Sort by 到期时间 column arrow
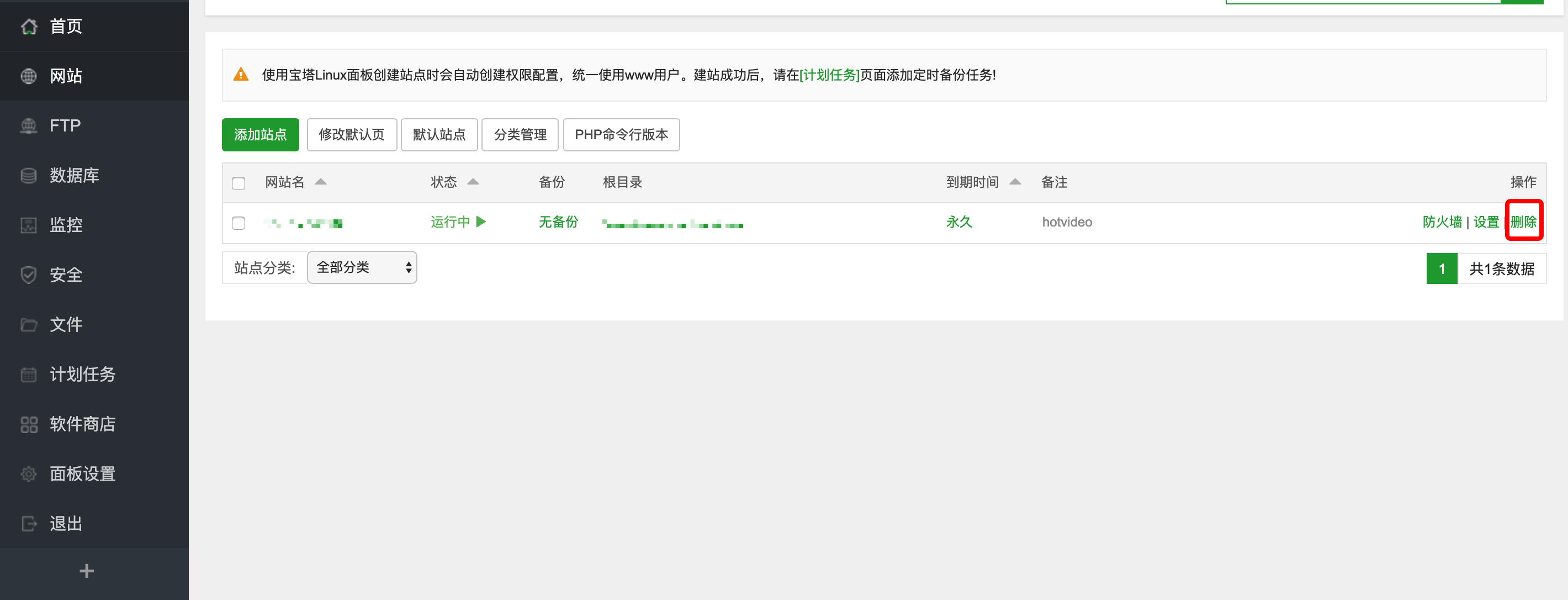1568x600 pixels. pos(1015,182)
